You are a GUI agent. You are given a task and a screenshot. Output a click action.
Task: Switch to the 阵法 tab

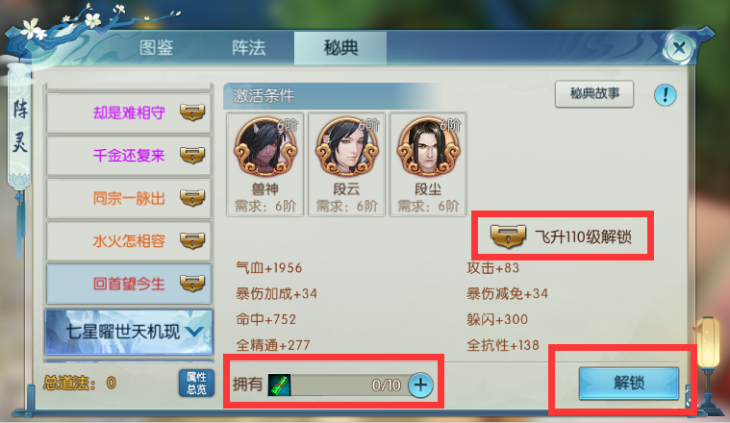coord(249,47)
